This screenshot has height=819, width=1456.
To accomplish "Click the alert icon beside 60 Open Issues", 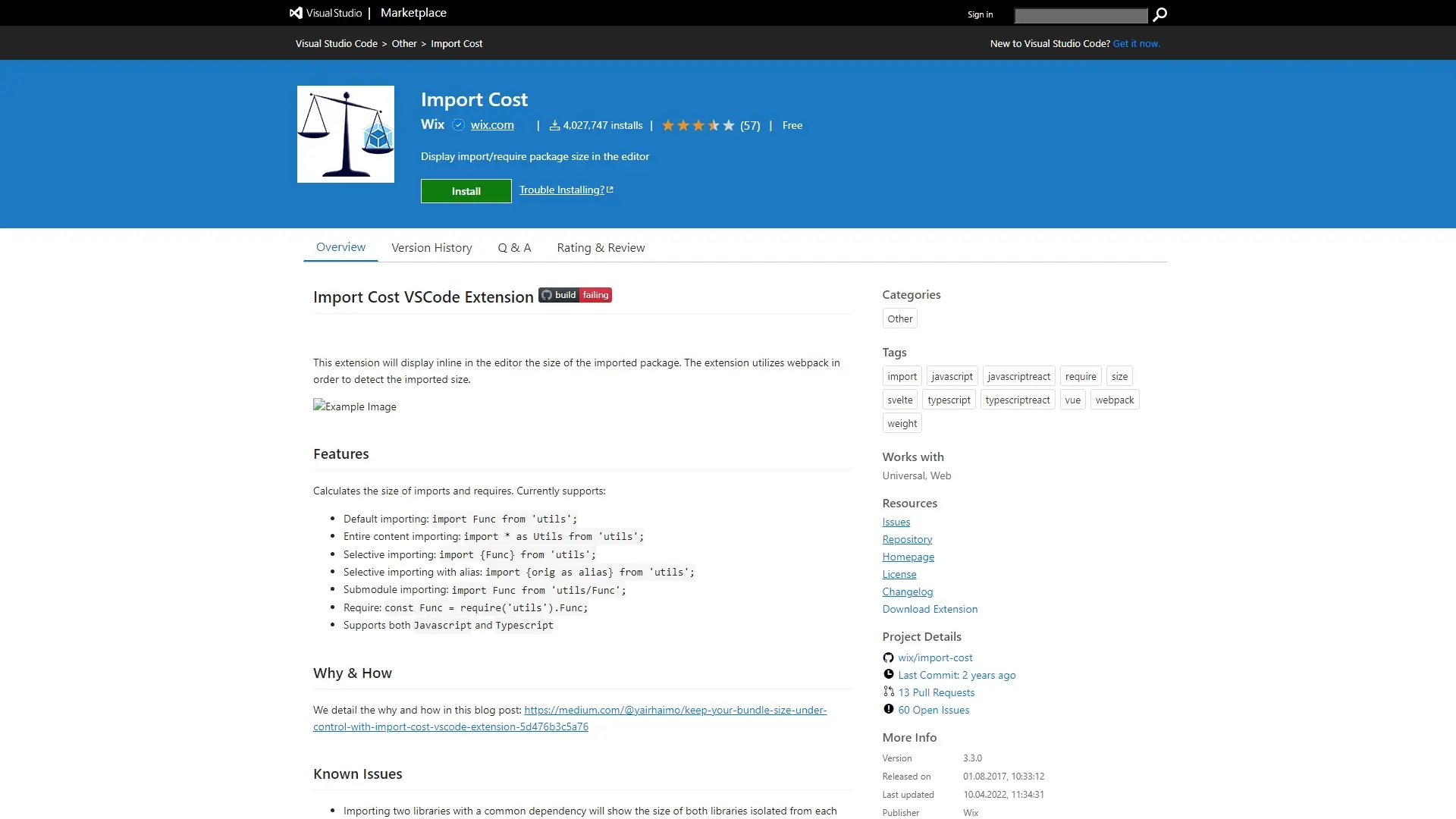I will (888, 709).
